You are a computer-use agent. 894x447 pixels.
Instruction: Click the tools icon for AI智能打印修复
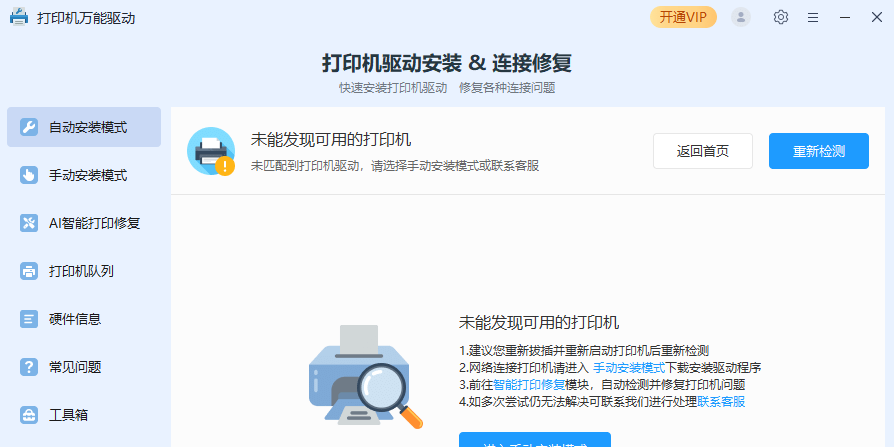[x=29, y=223]
